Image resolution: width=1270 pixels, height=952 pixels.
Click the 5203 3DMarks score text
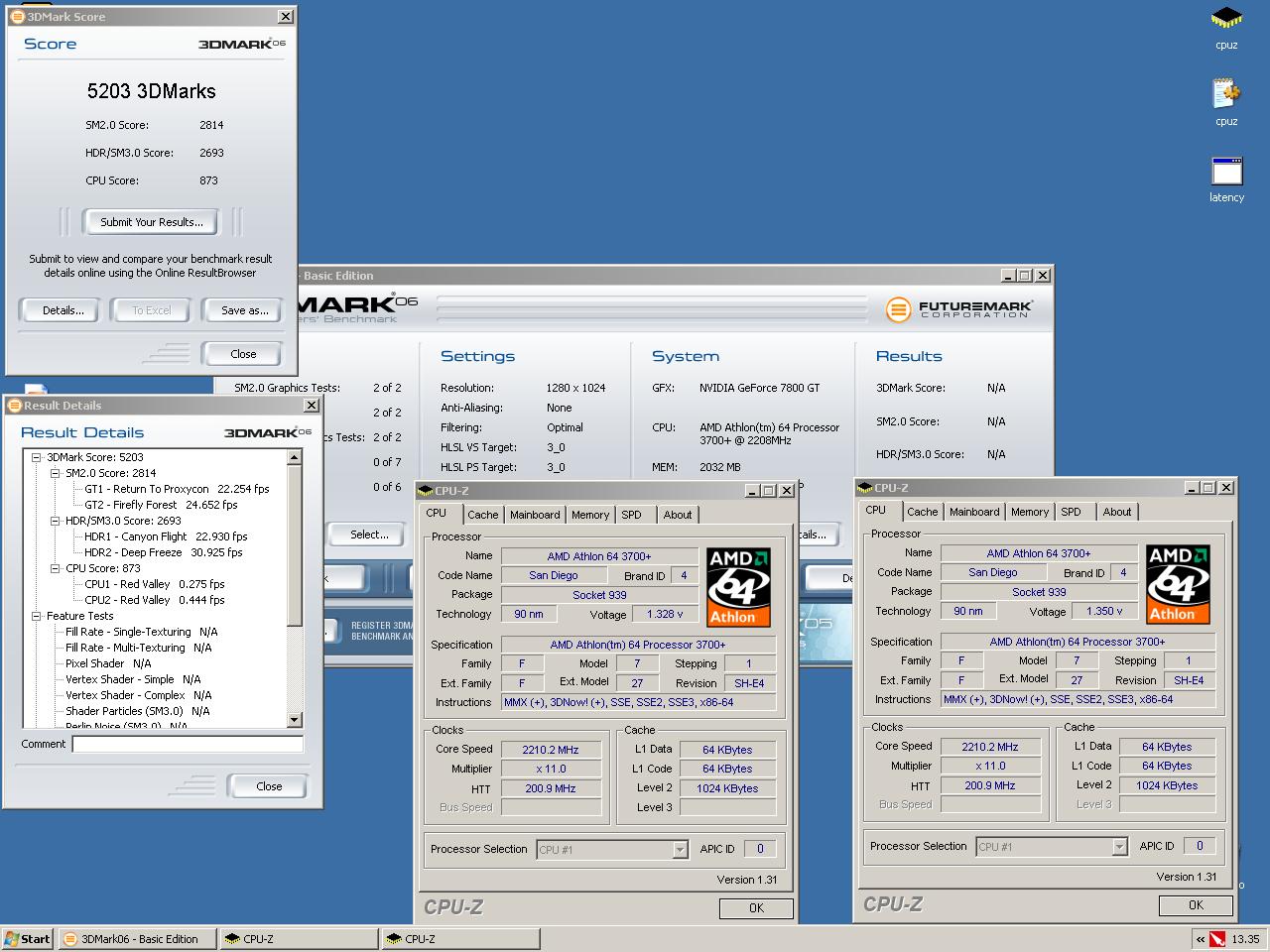tap(152, 91)
